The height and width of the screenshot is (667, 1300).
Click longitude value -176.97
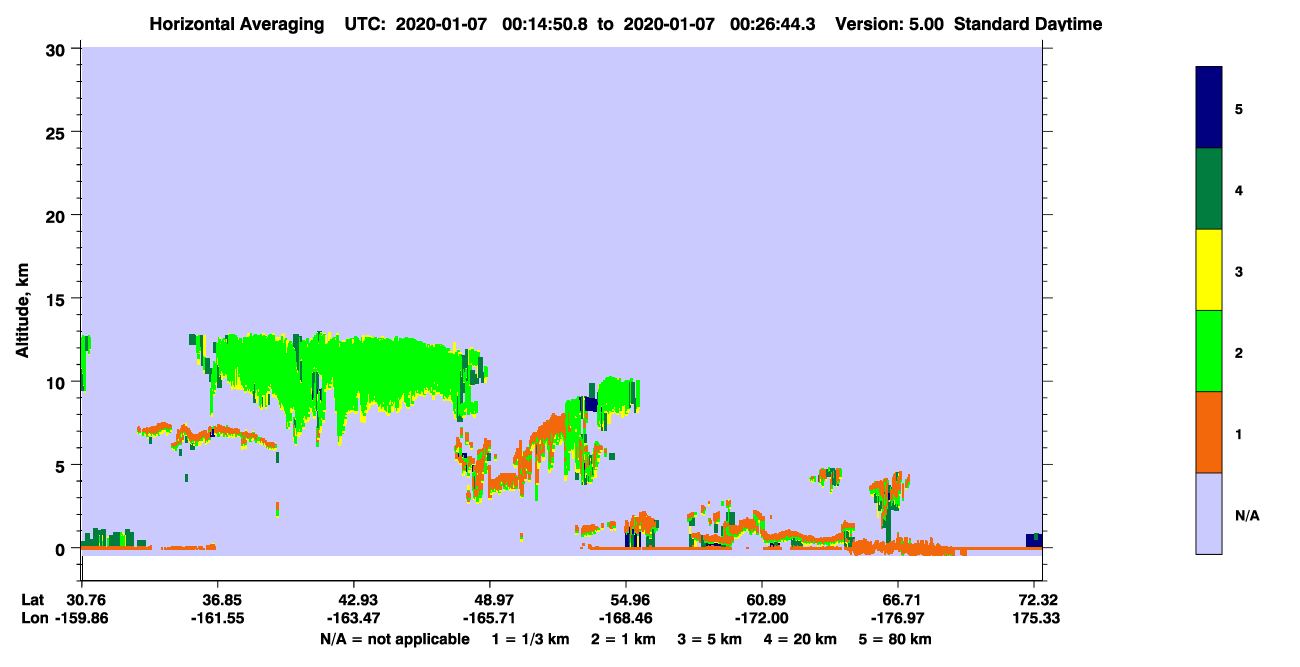tap(898, 618)
